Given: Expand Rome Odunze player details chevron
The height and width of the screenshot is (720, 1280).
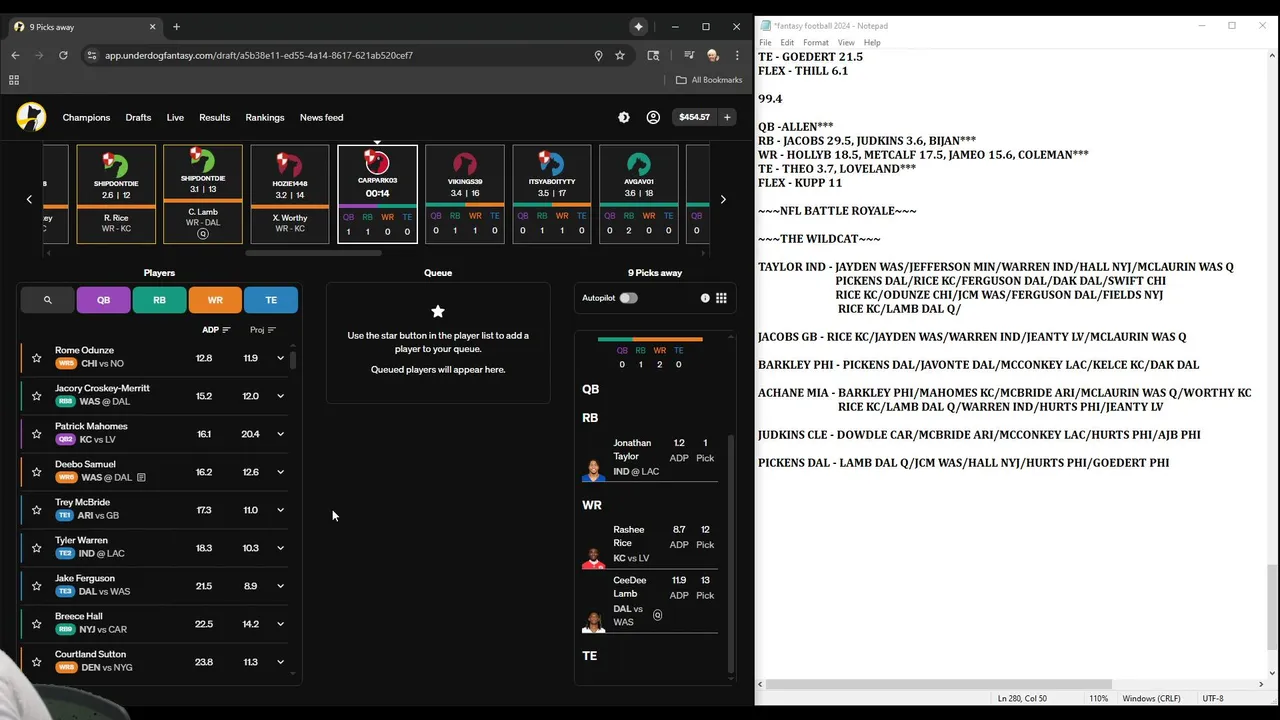Looking at the screenshot, I should (280, 358).
